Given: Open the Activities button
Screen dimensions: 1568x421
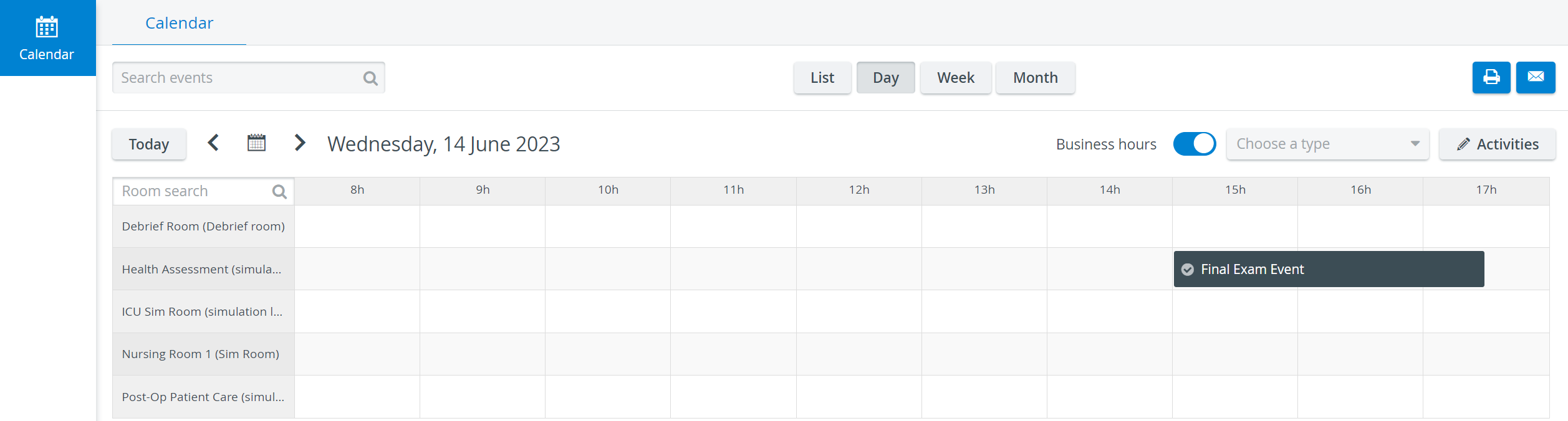Looking at the screenshot, I should [1497, 144].
